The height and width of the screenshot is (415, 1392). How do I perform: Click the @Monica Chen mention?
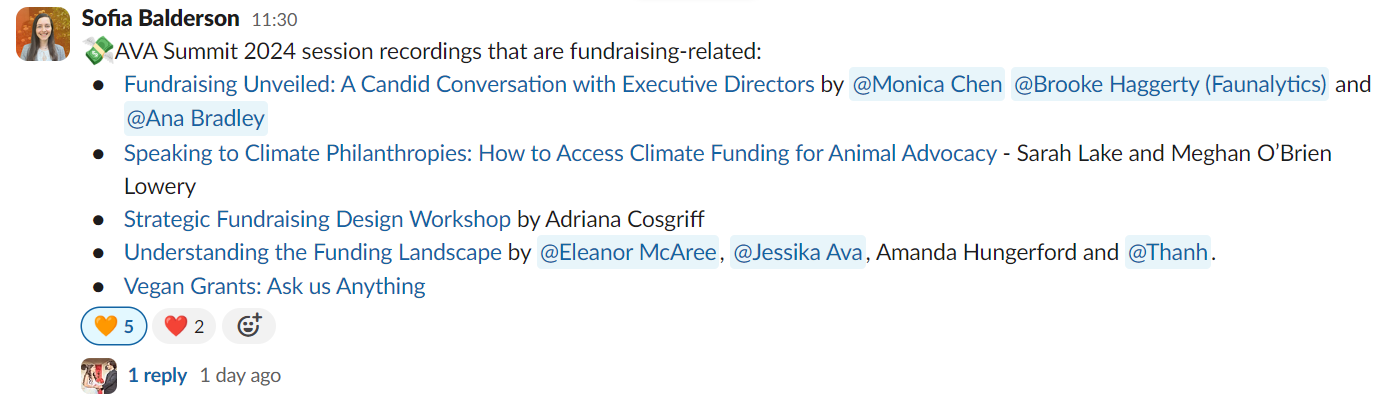(x=926, y=84)
